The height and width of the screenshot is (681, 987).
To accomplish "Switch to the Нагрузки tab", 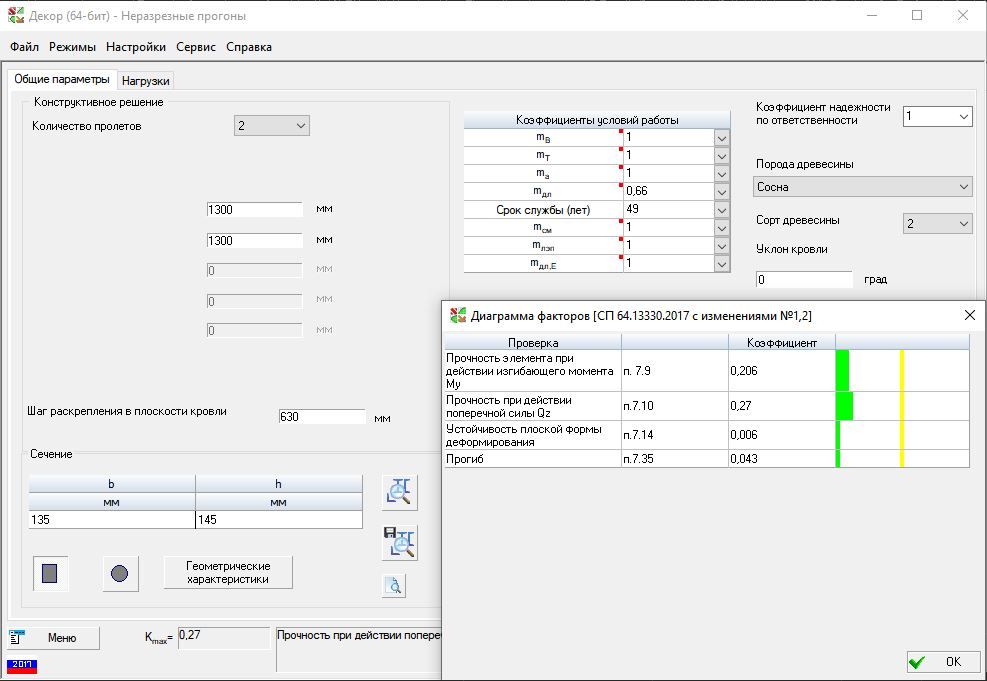I will point(146,81).
